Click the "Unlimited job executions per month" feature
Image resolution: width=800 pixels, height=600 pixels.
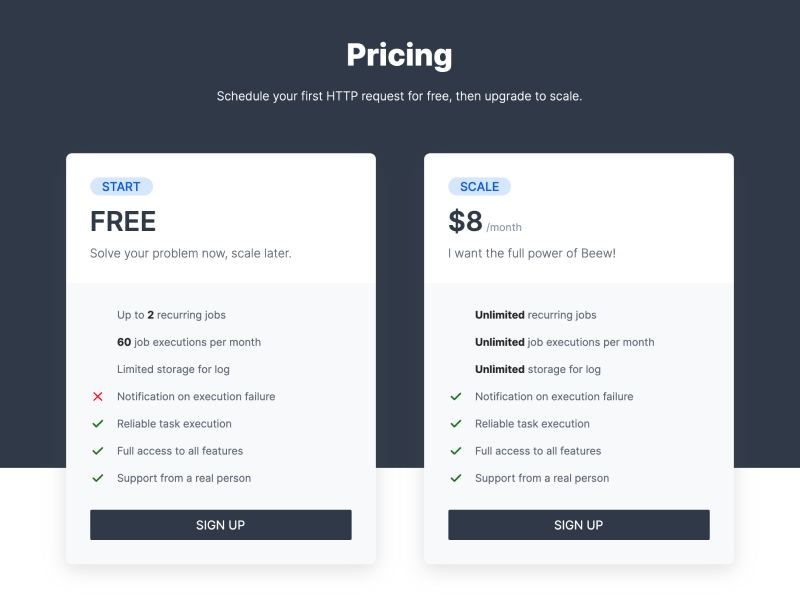(x=564, y=342)
